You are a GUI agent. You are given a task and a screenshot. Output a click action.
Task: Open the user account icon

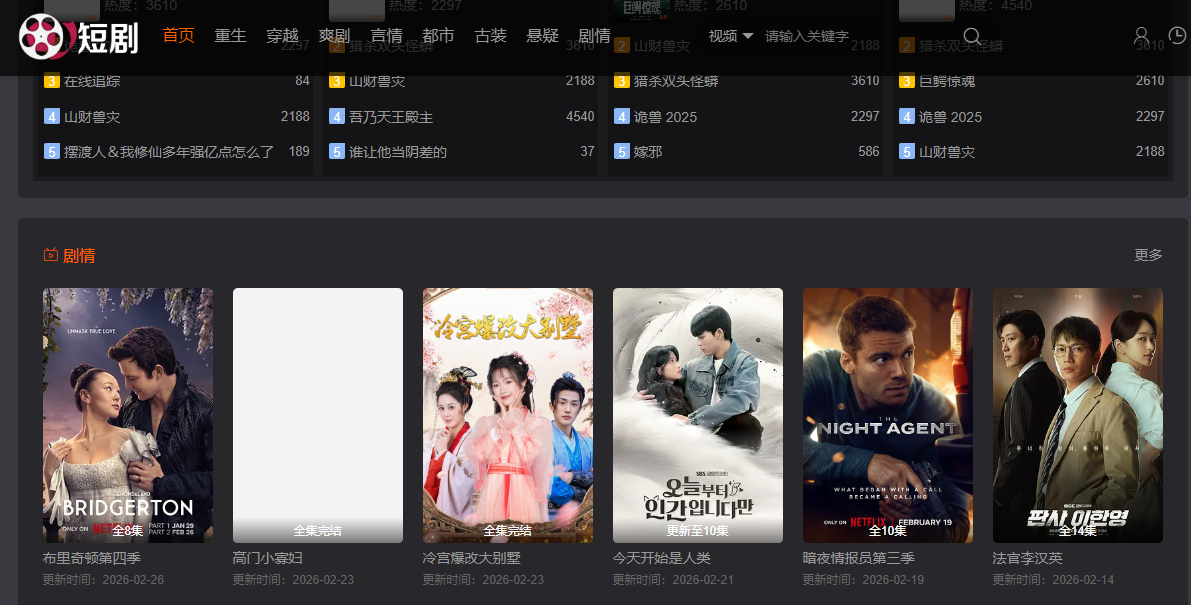[x=1141, y=36]
